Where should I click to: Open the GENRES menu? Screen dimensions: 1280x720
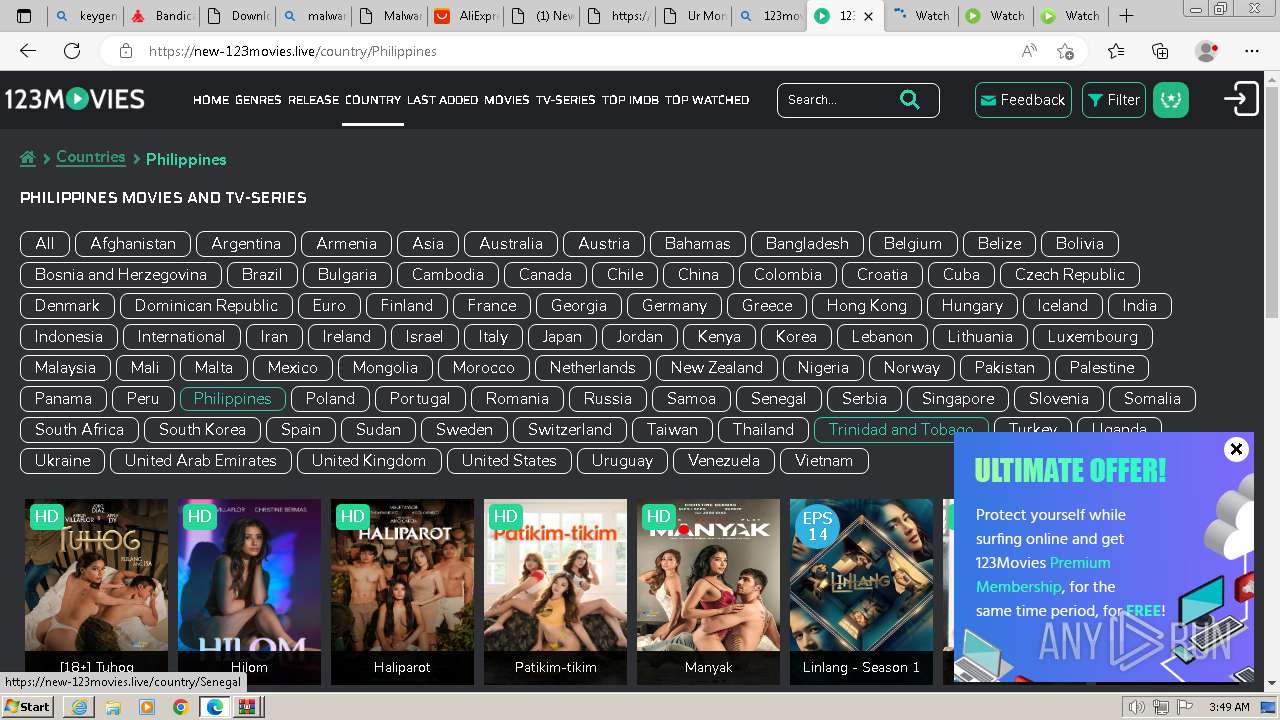coord(258,100)
